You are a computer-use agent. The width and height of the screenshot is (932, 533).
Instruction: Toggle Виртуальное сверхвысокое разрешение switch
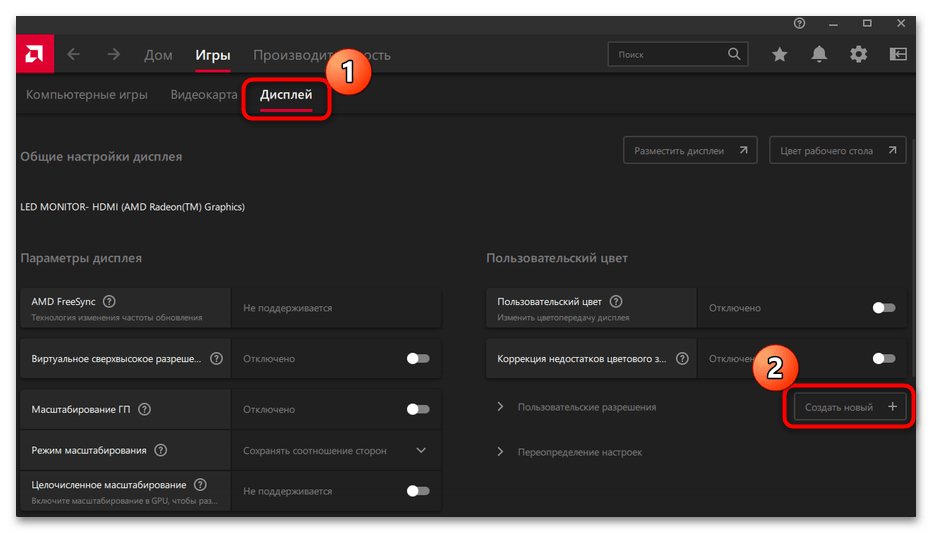[418, 358]
